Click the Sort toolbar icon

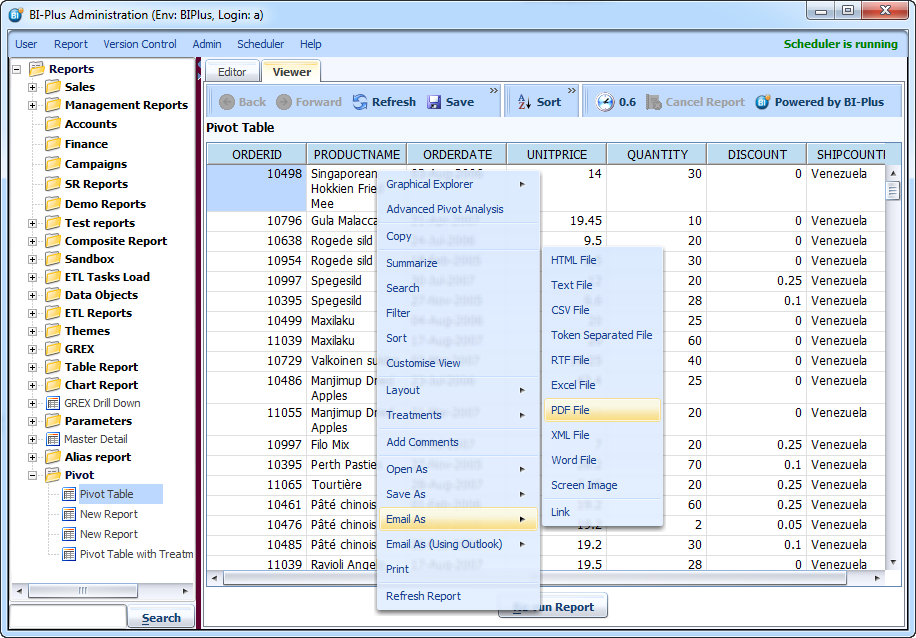click(x=524, y=102)
